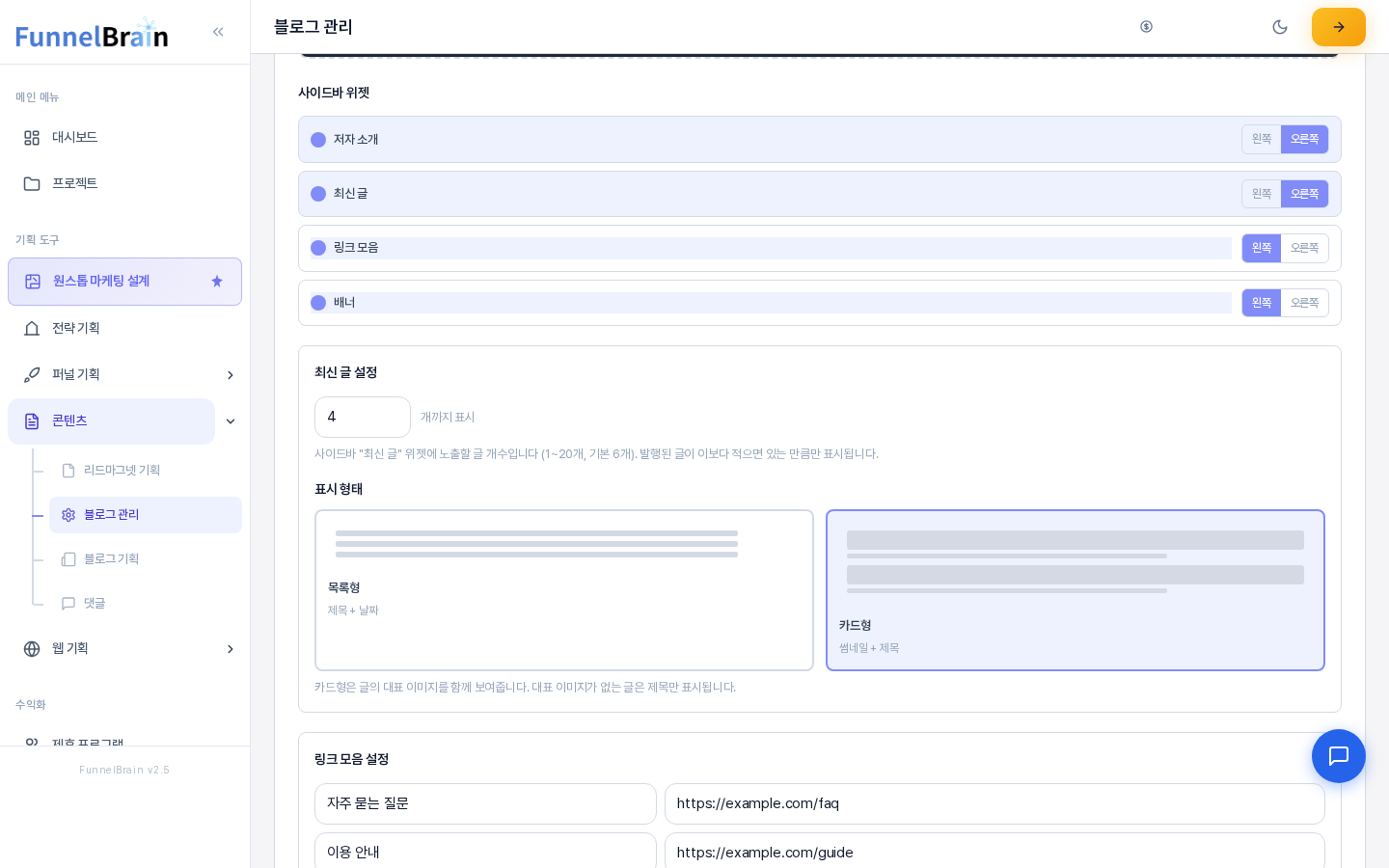Set 링크 모음 widget to 왼쪽
Screen dimensions: 1389x868
coord(1262,248)
